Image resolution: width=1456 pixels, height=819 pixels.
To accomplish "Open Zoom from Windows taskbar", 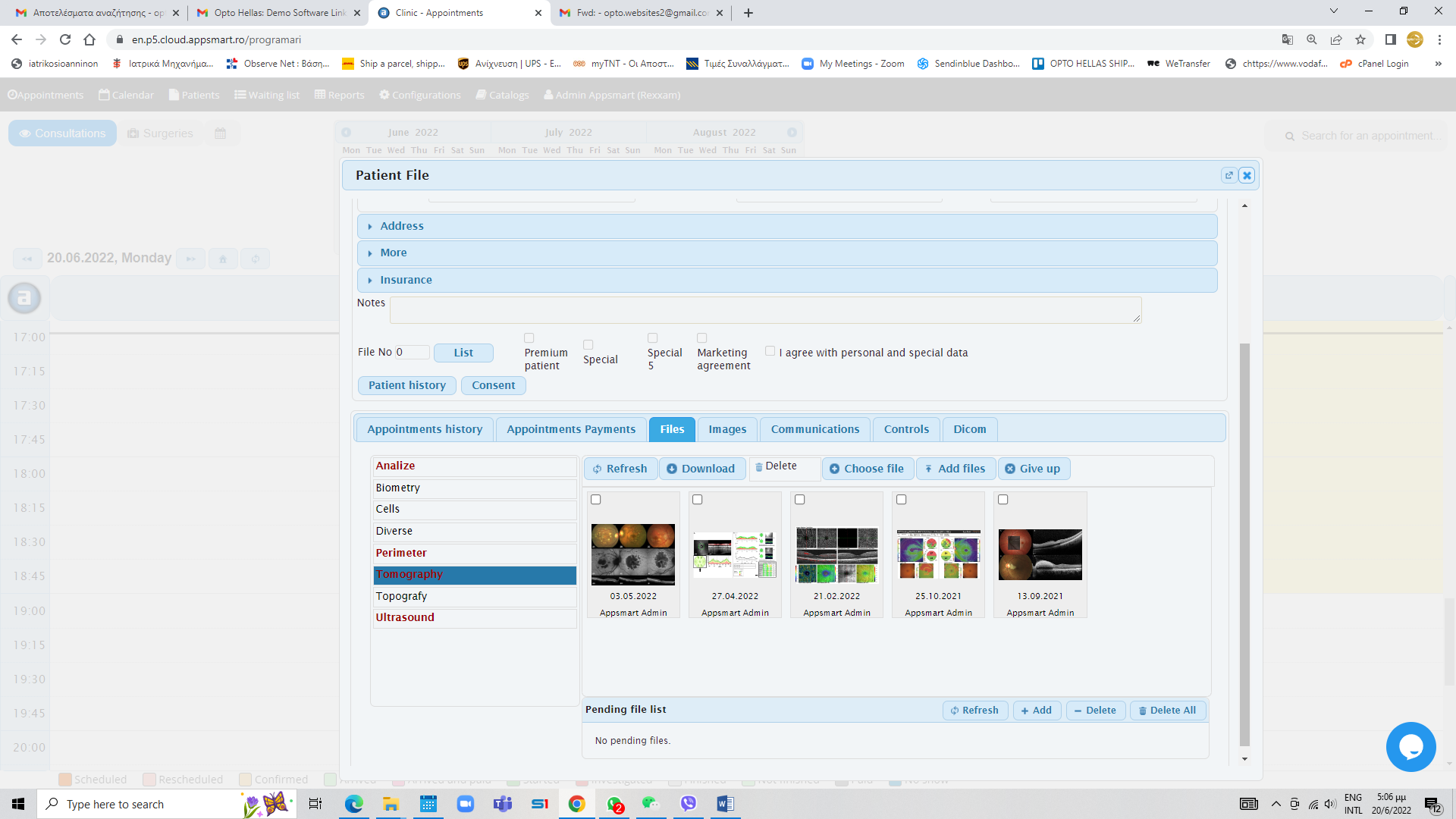I will [466, 804].
